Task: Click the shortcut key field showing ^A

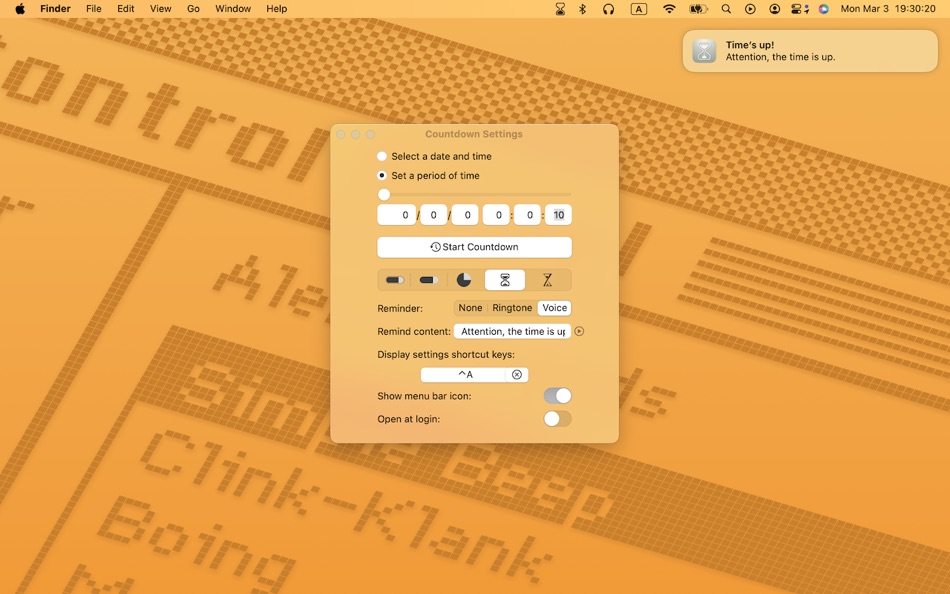Action: coord(464,375)
